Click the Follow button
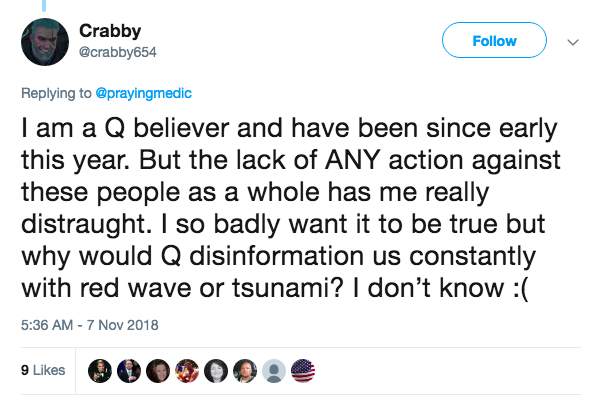Image resolution: width=610 pixels, height=397 pixels. tap(494, 40)
